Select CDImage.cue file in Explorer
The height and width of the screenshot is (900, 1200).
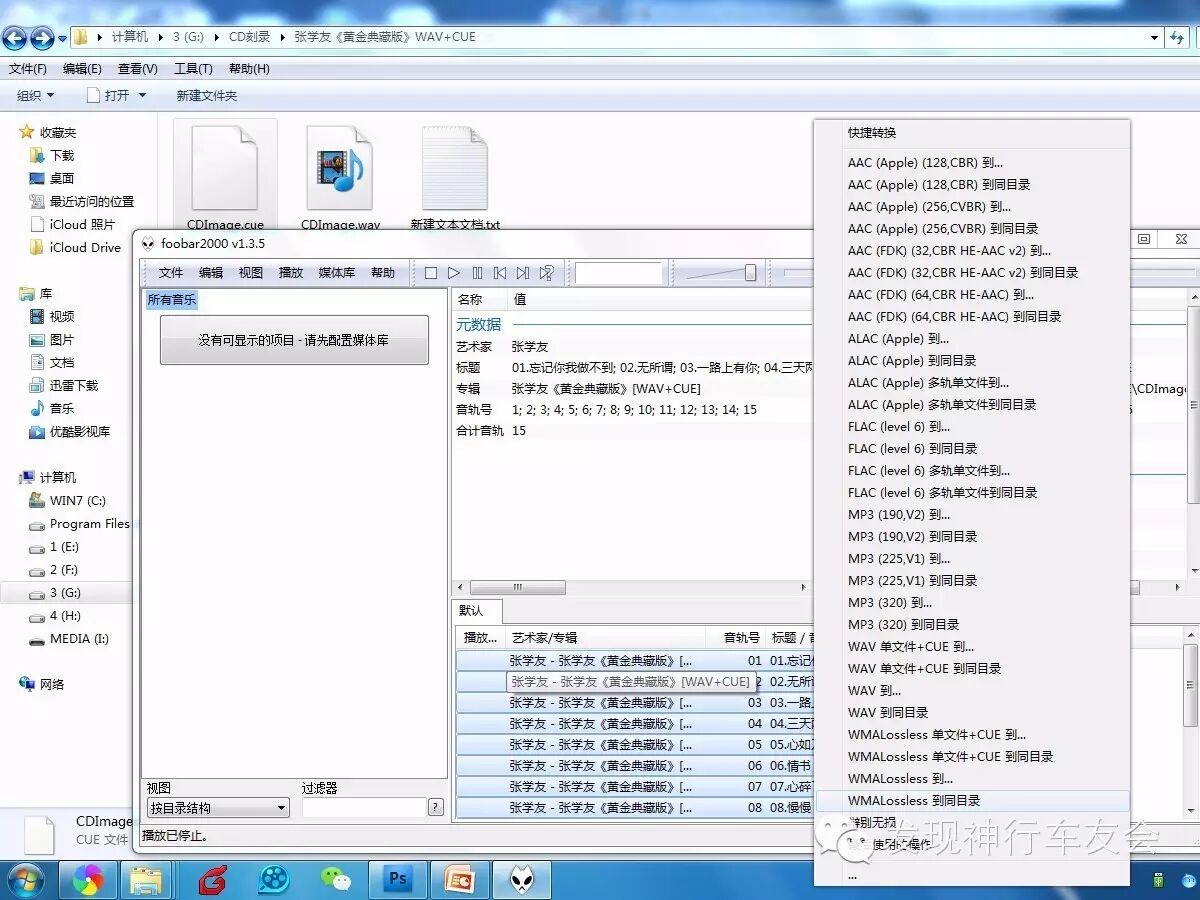[225, 177]
